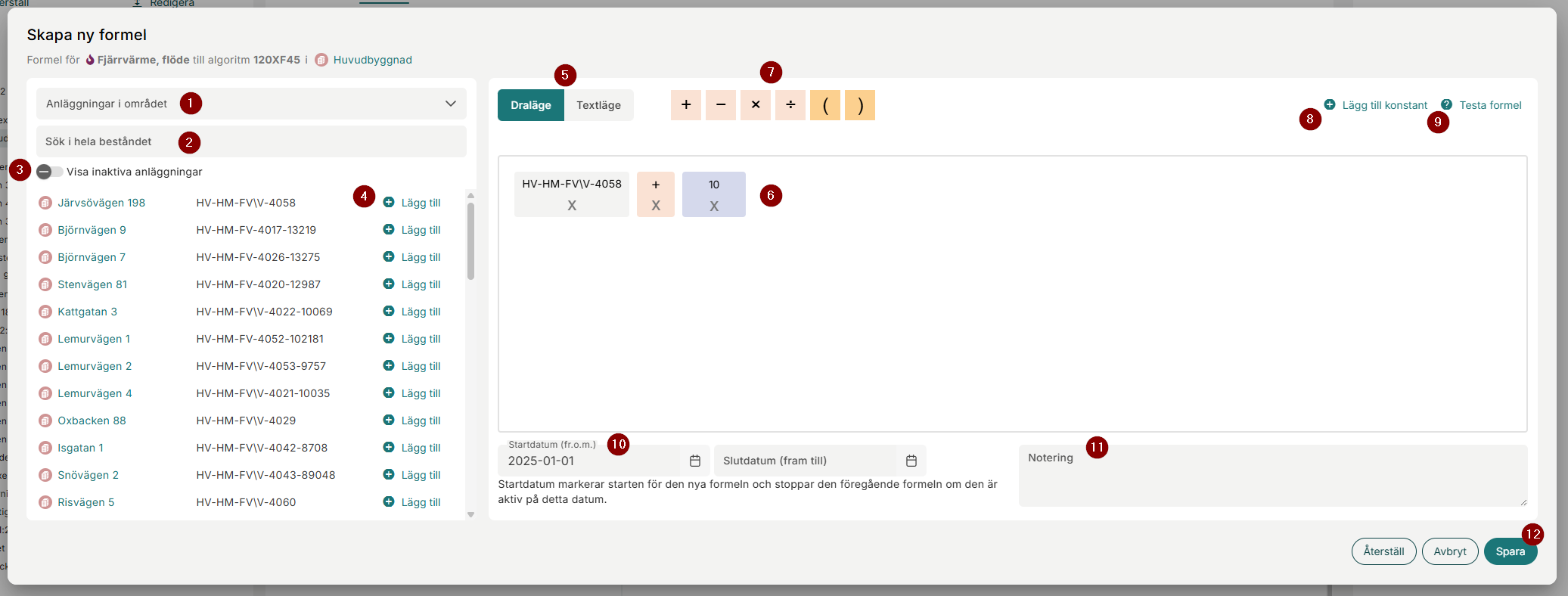Screen dimensions: 1568x596
Task: Insert the division operator
Action: (x=790, y=105)
